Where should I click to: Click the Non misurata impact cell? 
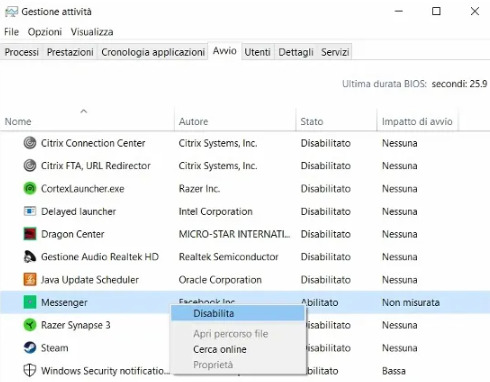(x=411, y=302)
